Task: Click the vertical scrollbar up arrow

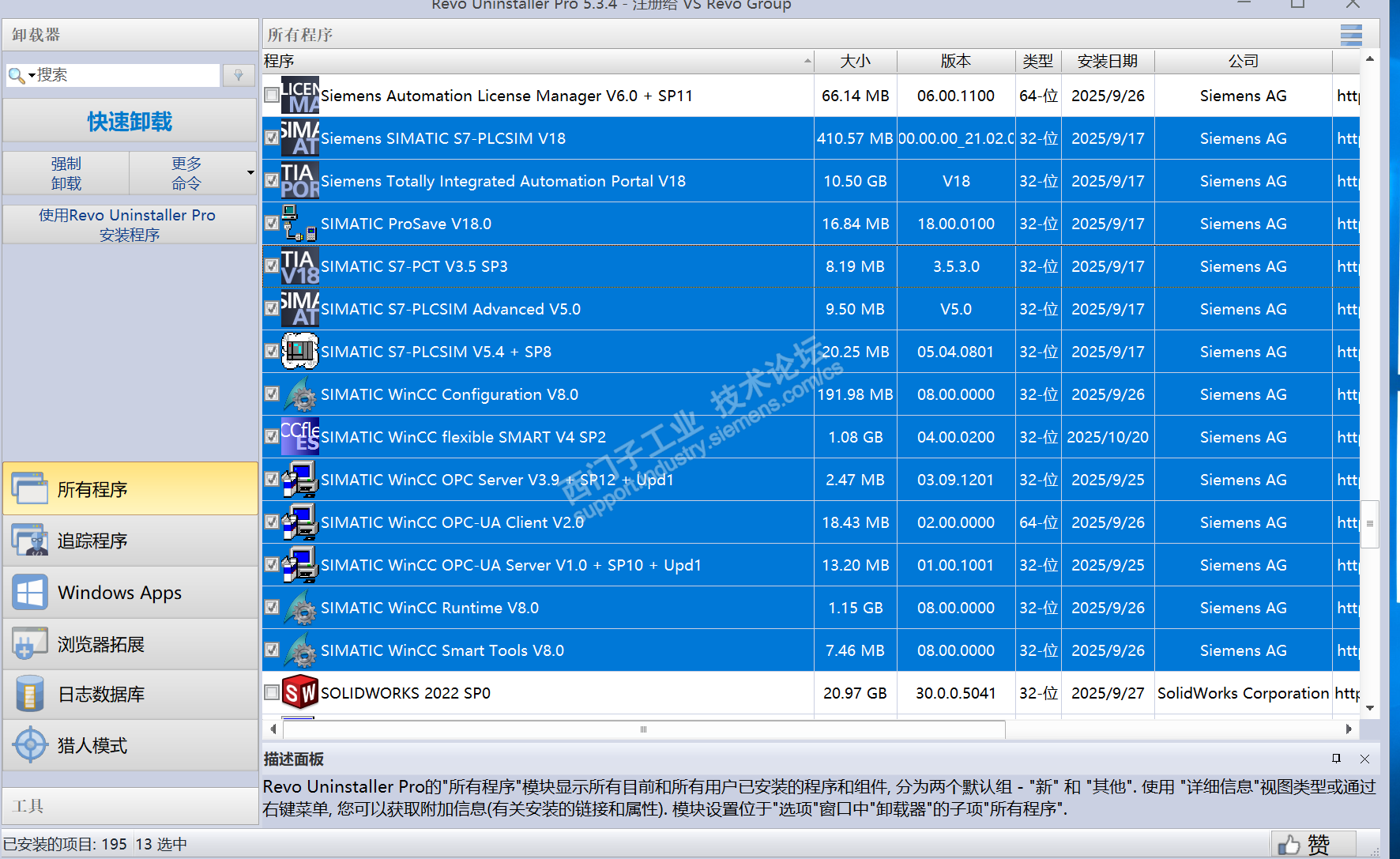Action: (1370, 59)
